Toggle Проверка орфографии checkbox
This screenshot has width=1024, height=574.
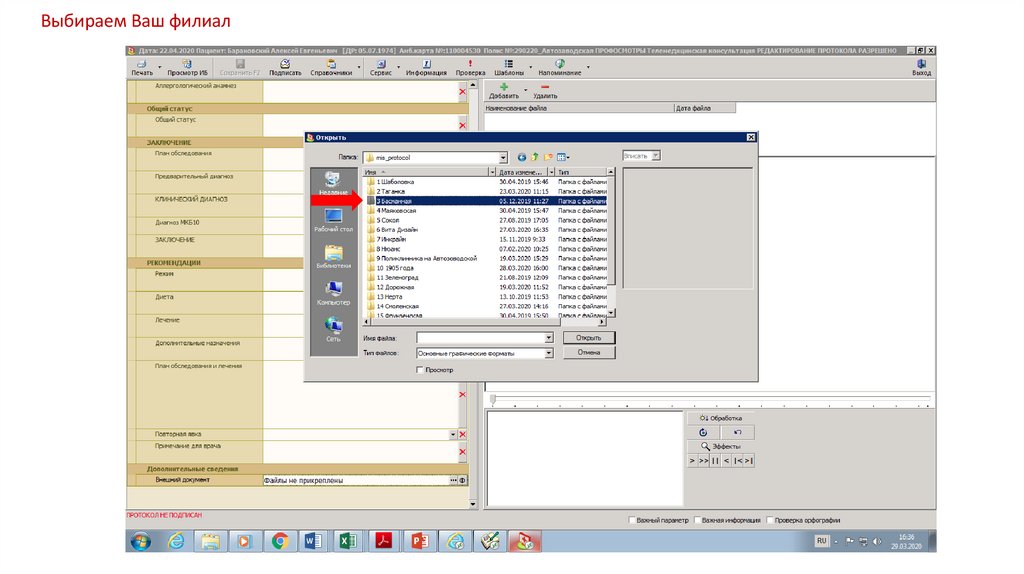pos(770,520)
